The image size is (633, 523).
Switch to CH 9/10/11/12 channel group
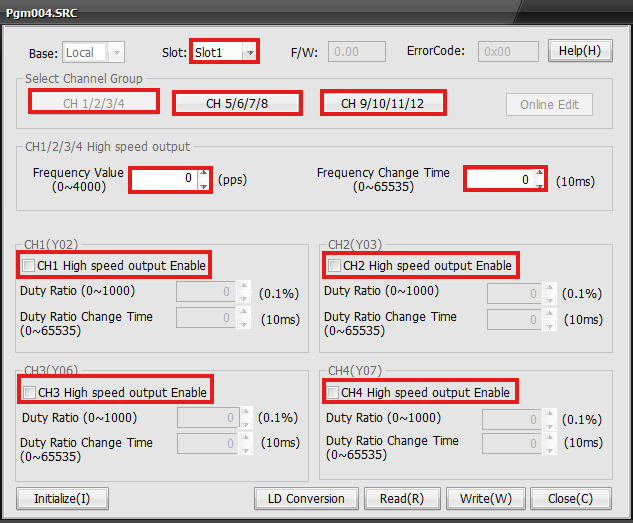(382, 103)
